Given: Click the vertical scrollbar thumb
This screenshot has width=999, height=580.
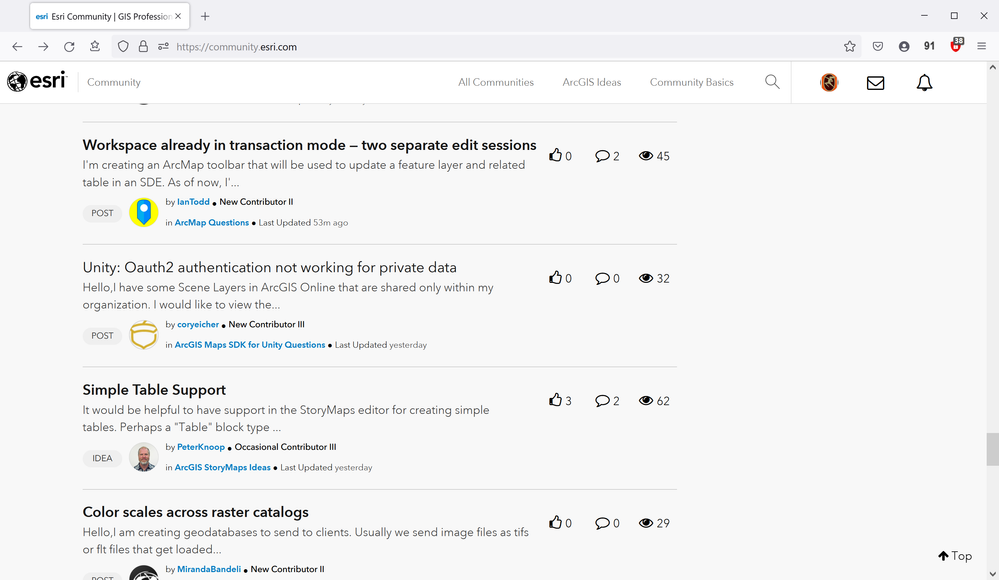Looking at the screenshot, I should pyautogui.click(x=993, y=449).
